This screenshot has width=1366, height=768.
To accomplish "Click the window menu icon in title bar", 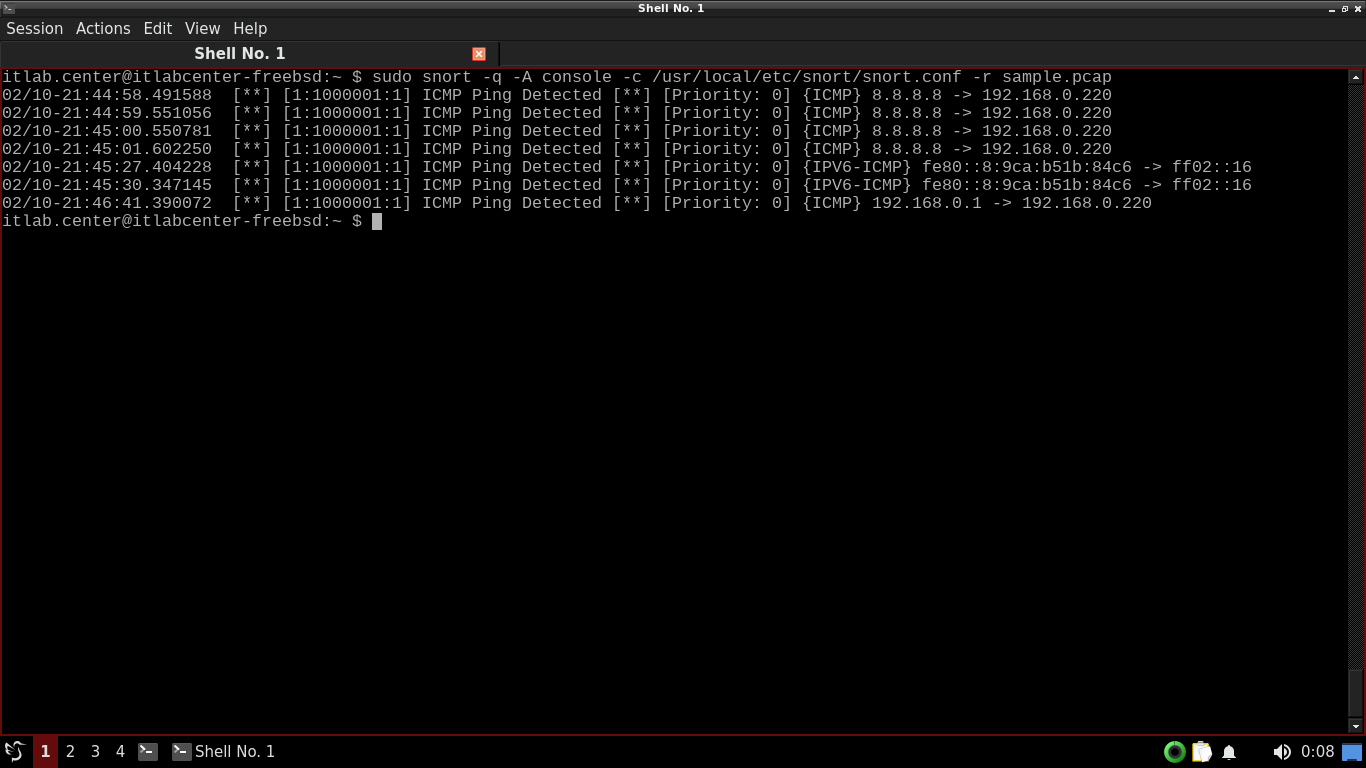I will (9, 8).
